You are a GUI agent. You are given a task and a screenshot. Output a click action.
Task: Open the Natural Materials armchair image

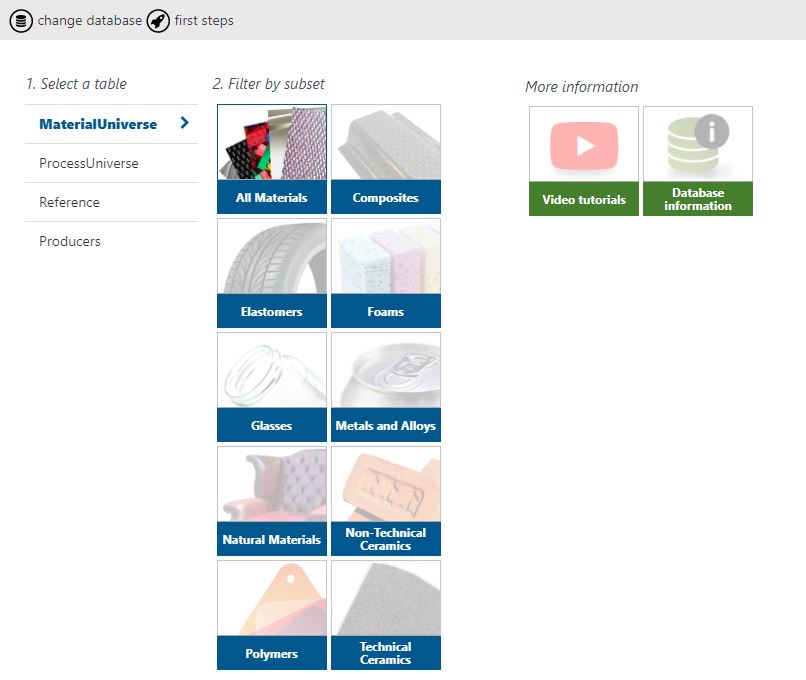pos(272,485)
